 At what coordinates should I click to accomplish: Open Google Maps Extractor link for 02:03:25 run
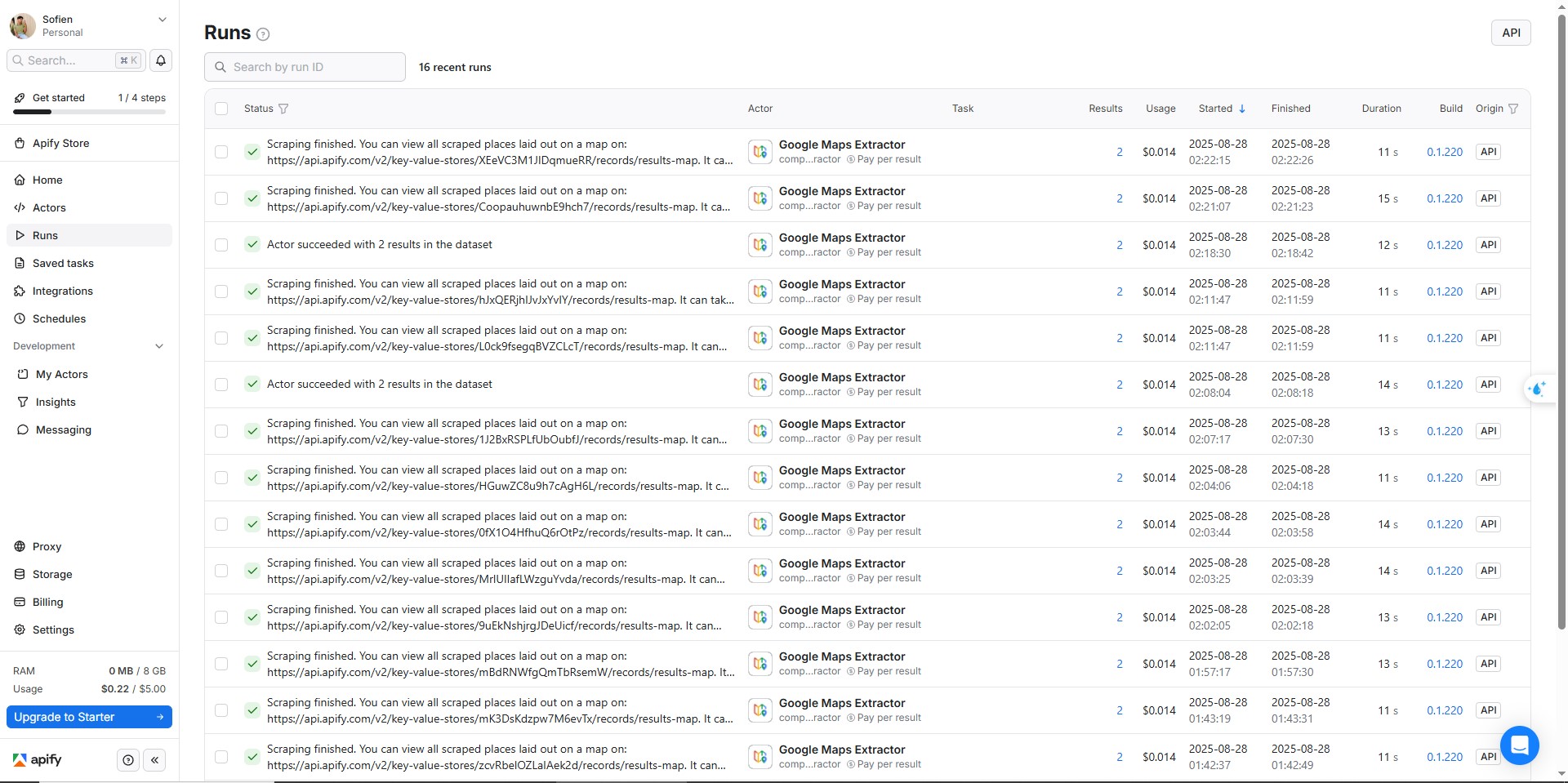[x=842, y=563]
